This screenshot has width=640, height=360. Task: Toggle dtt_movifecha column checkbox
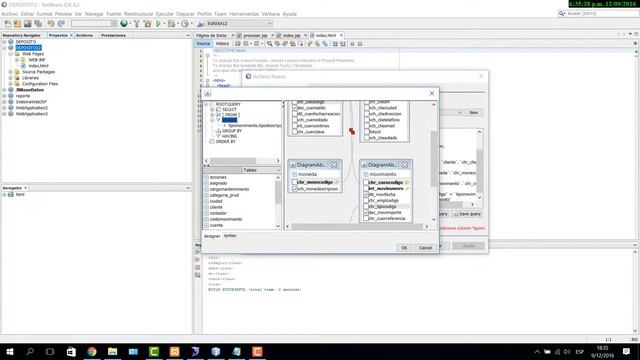coord(366,195)
